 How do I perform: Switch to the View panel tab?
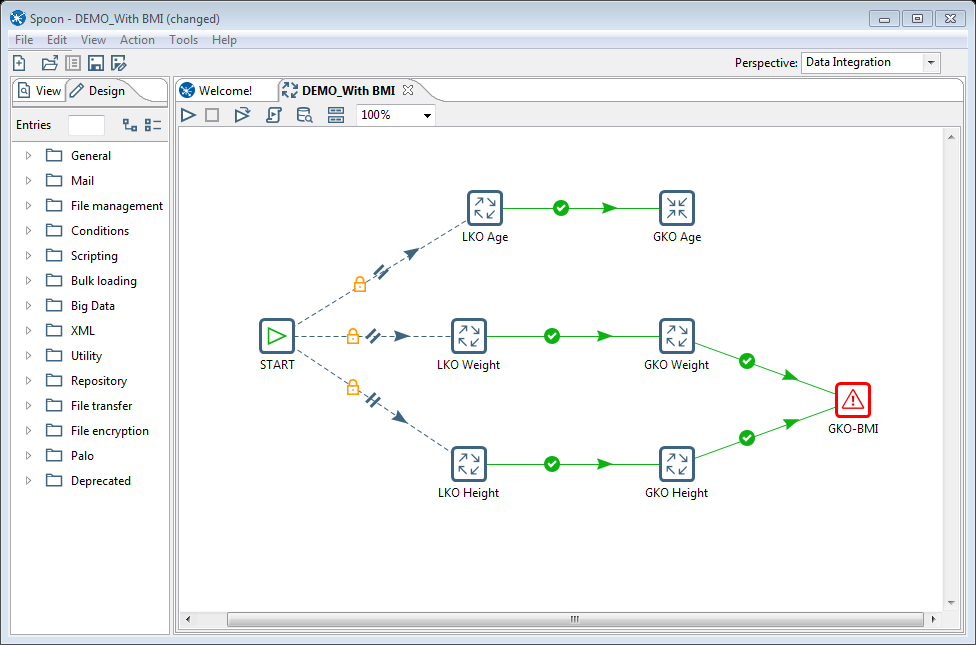coord(40,91)
